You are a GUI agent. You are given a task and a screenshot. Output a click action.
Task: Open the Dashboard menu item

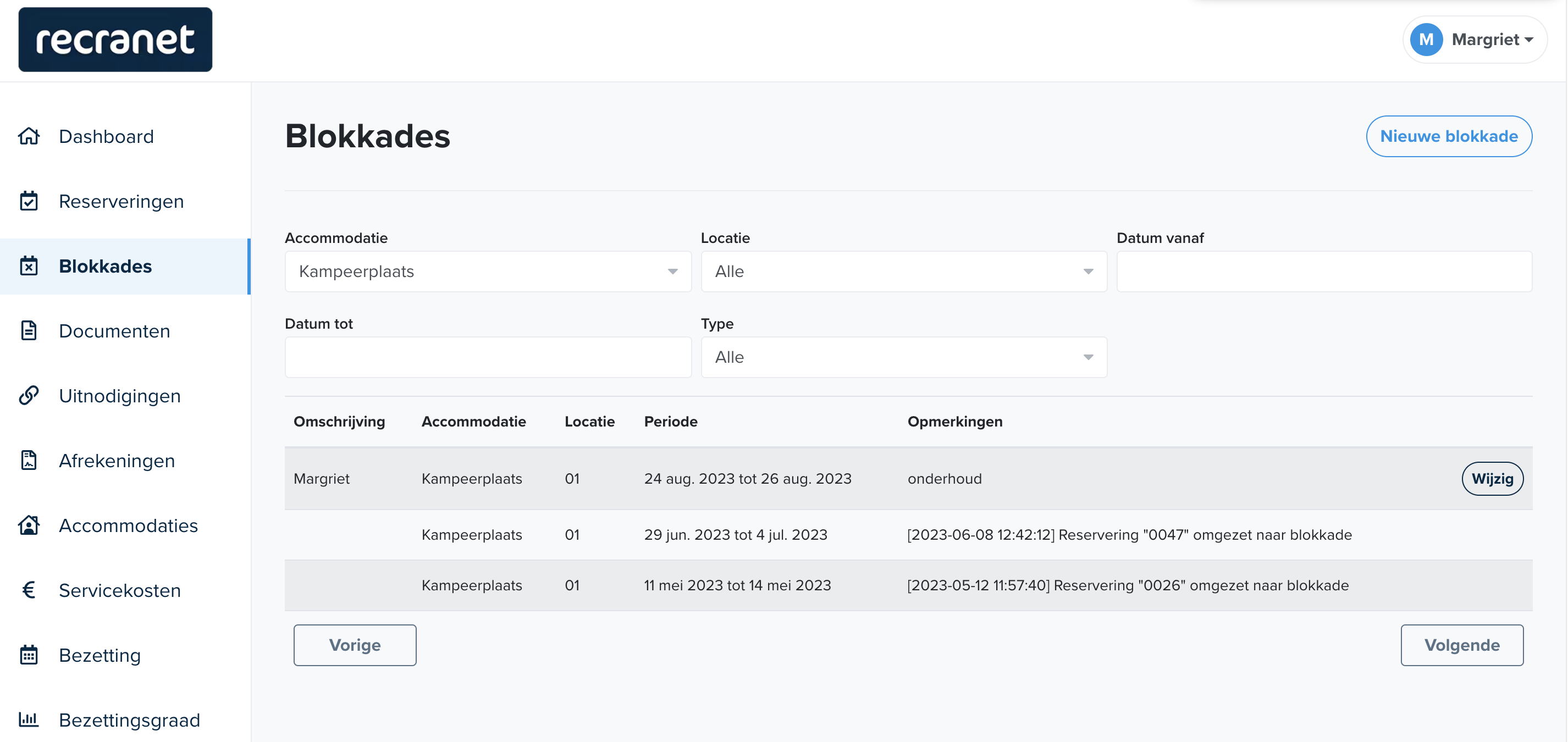click(x=125, y=136)
